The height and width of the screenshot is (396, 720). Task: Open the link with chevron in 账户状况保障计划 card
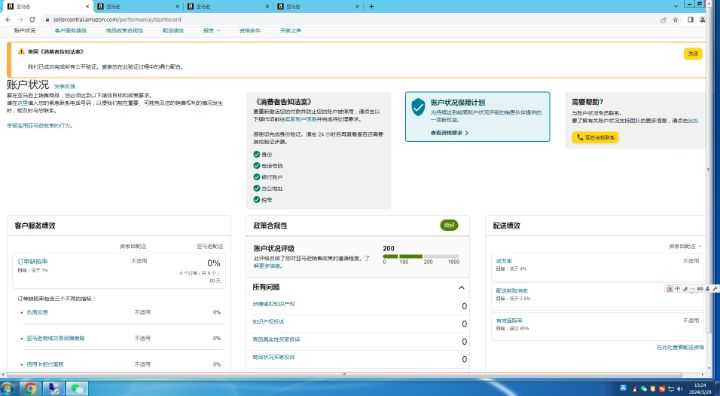(450, 133)
